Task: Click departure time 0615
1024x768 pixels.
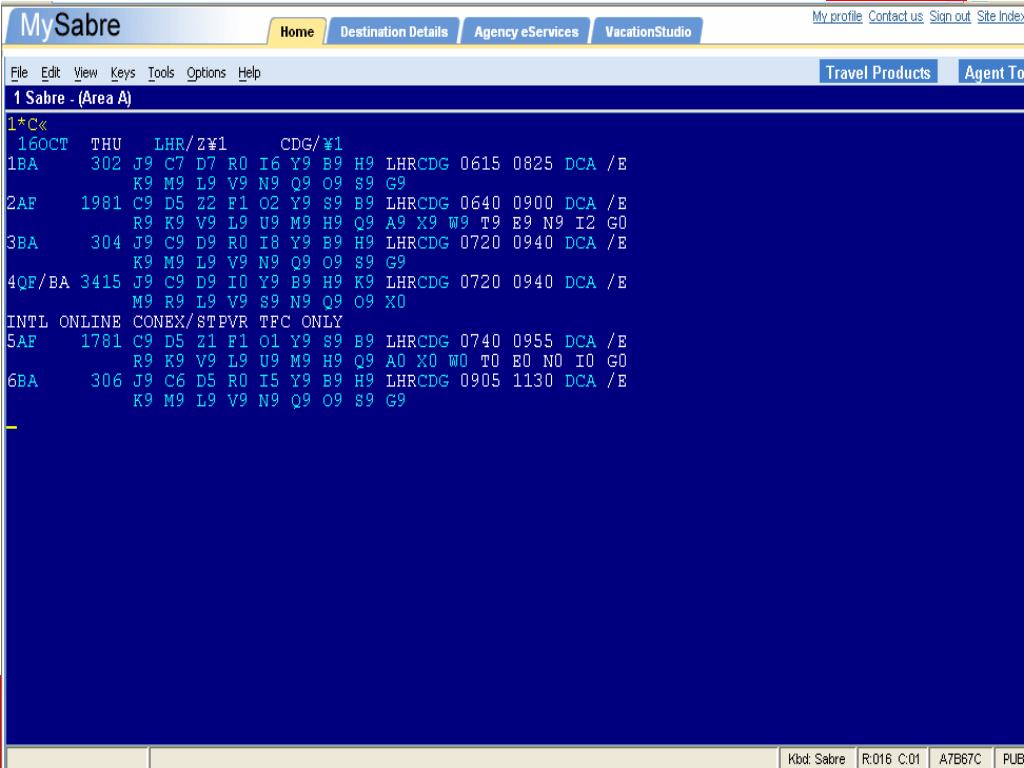Action: pyautogui.click(x=480, y=164)
